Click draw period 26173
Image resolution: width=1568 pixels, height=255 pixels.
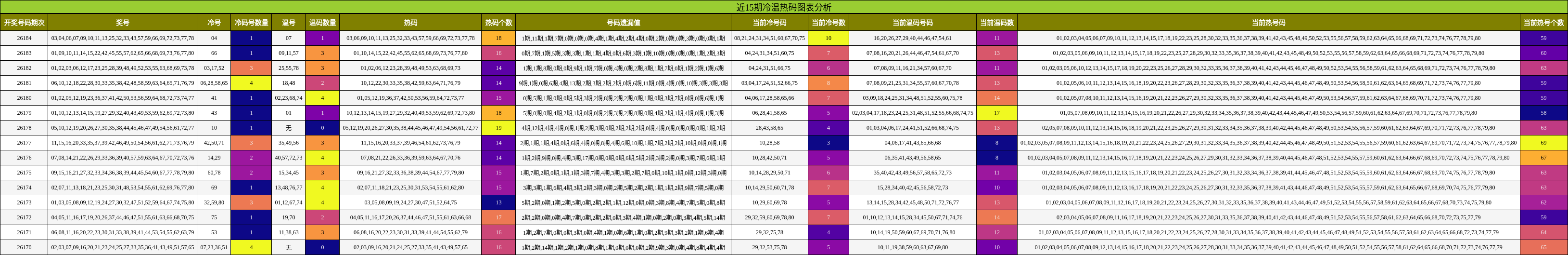[25, 202]
